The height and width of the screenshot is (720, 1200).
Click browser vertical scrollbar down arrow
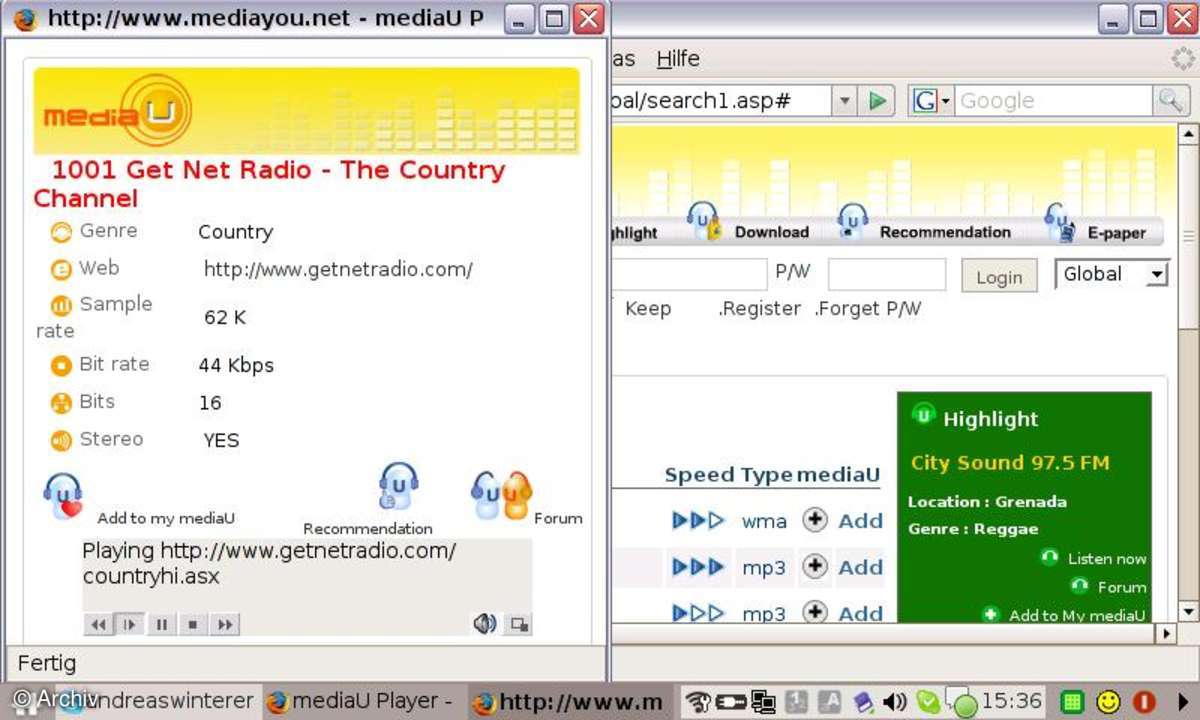pyautogui.click(x=1188, y=611)
